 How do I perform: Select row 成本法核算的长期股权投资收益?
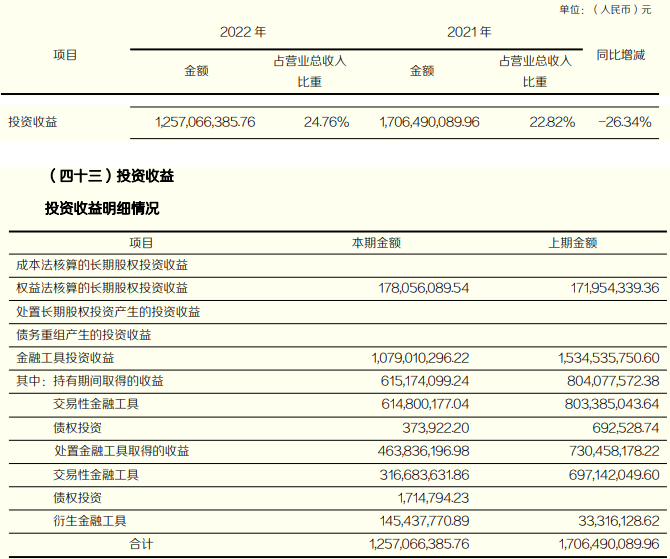pyautogui.click(x=338, y=265)
